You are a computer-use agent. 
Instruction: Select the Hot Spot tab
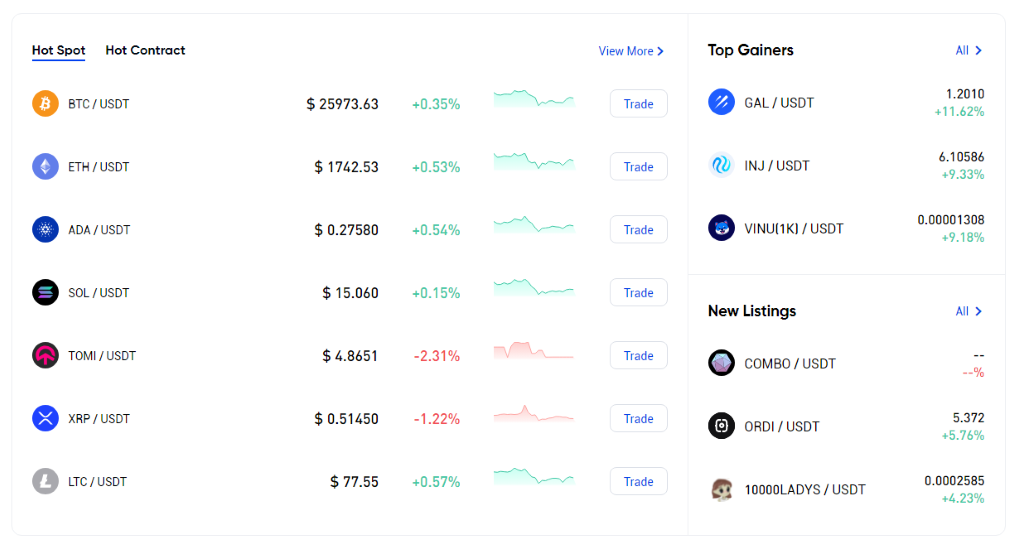point(58,50)
